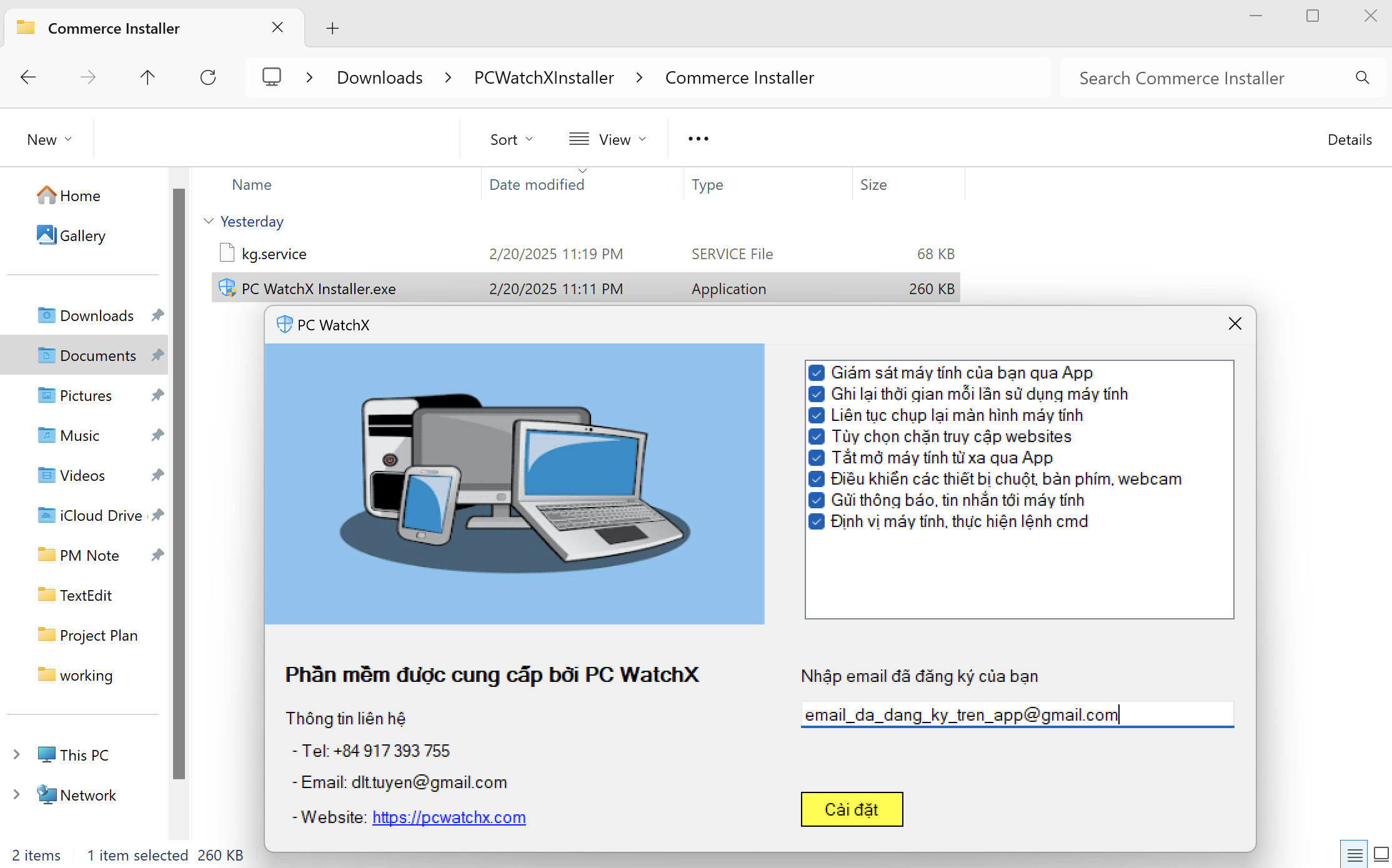Image resolution: width=1392 pixels, height=868 pixels.
Task: Sort by Name column header
Action: point(252,184)
